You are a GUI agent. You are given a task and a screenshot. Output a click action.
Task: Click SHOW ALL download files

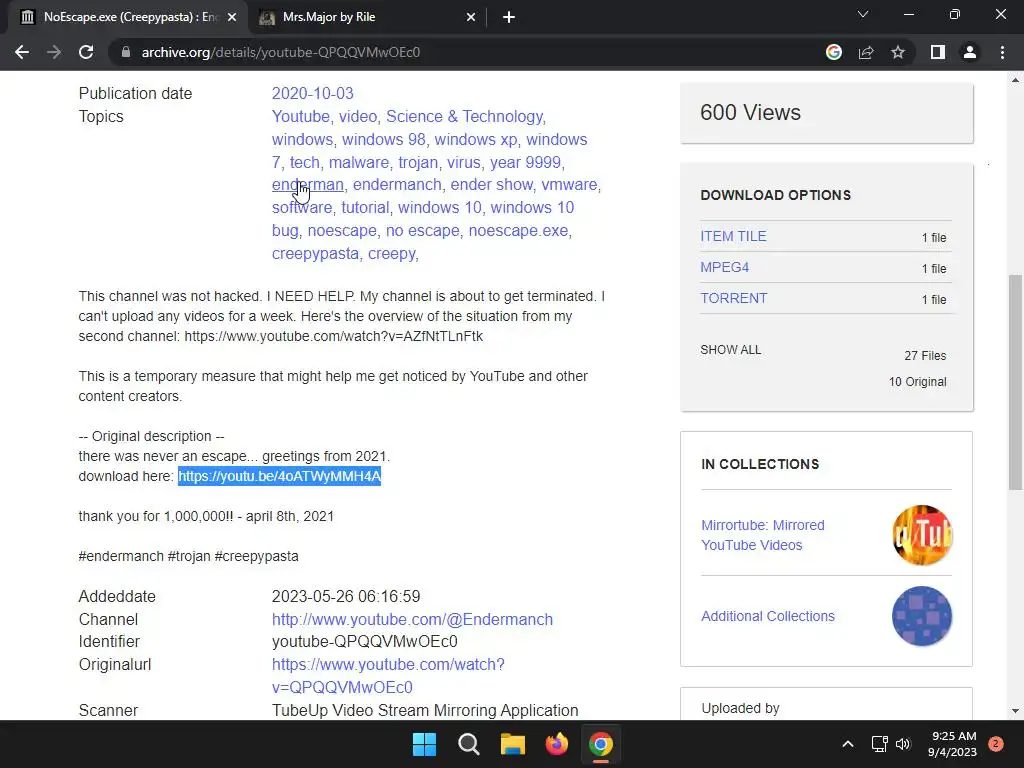pos(731,350)
